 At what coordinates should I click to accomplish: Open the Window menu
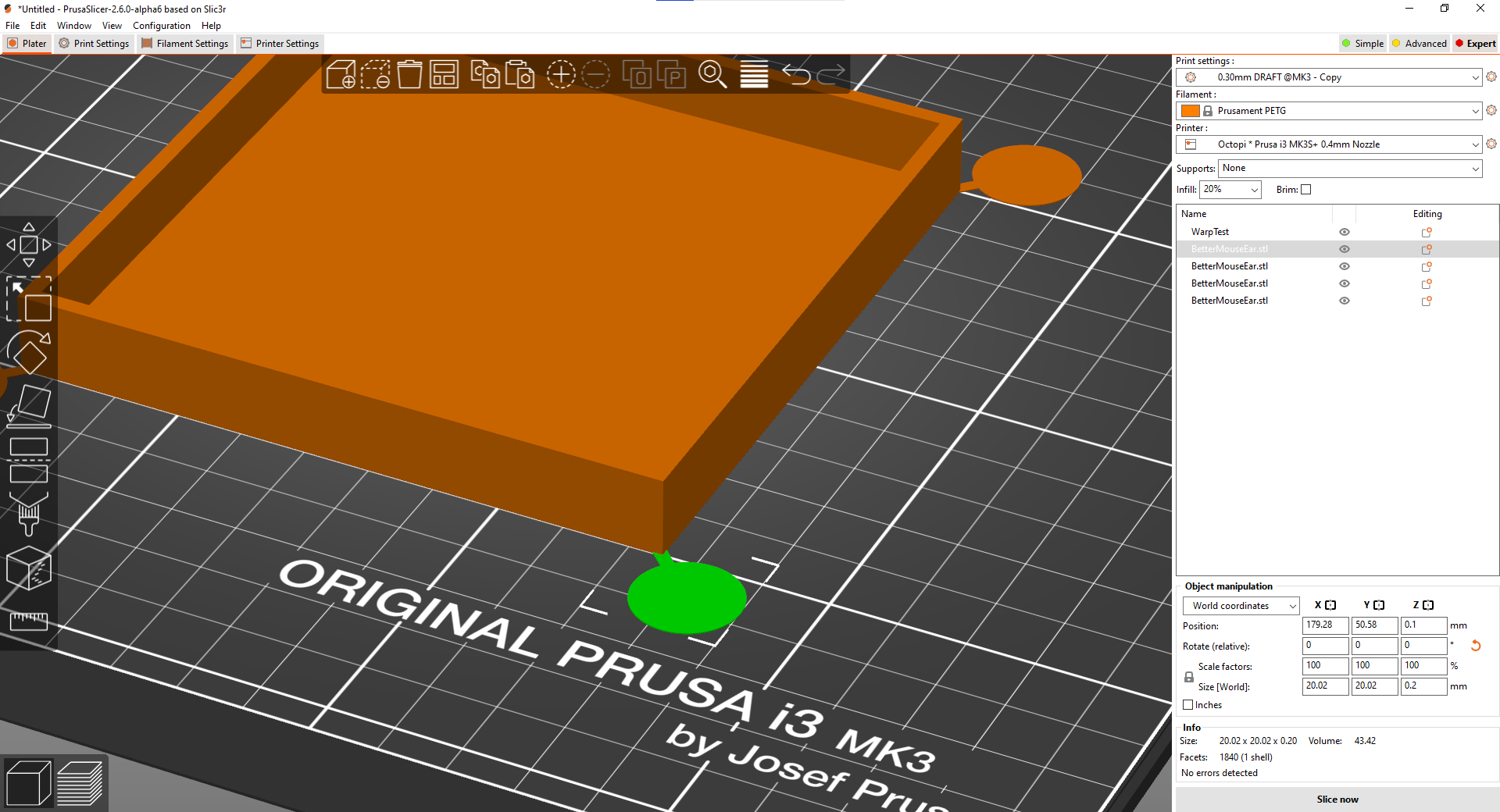(x=74, y=26)
